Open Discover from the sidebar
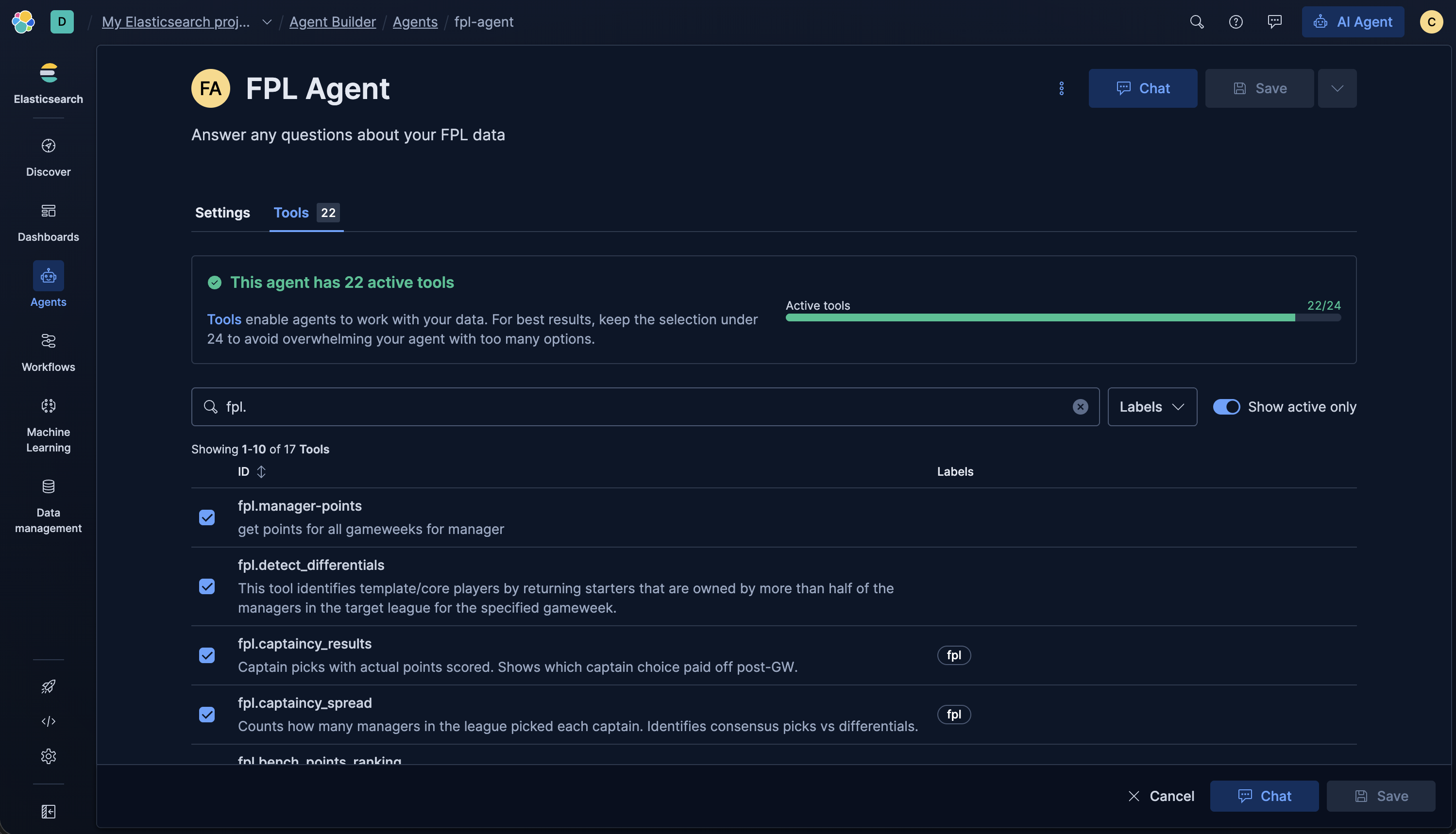The width and height of the screenshot is (1456, 834). click(x=48, y=157)
